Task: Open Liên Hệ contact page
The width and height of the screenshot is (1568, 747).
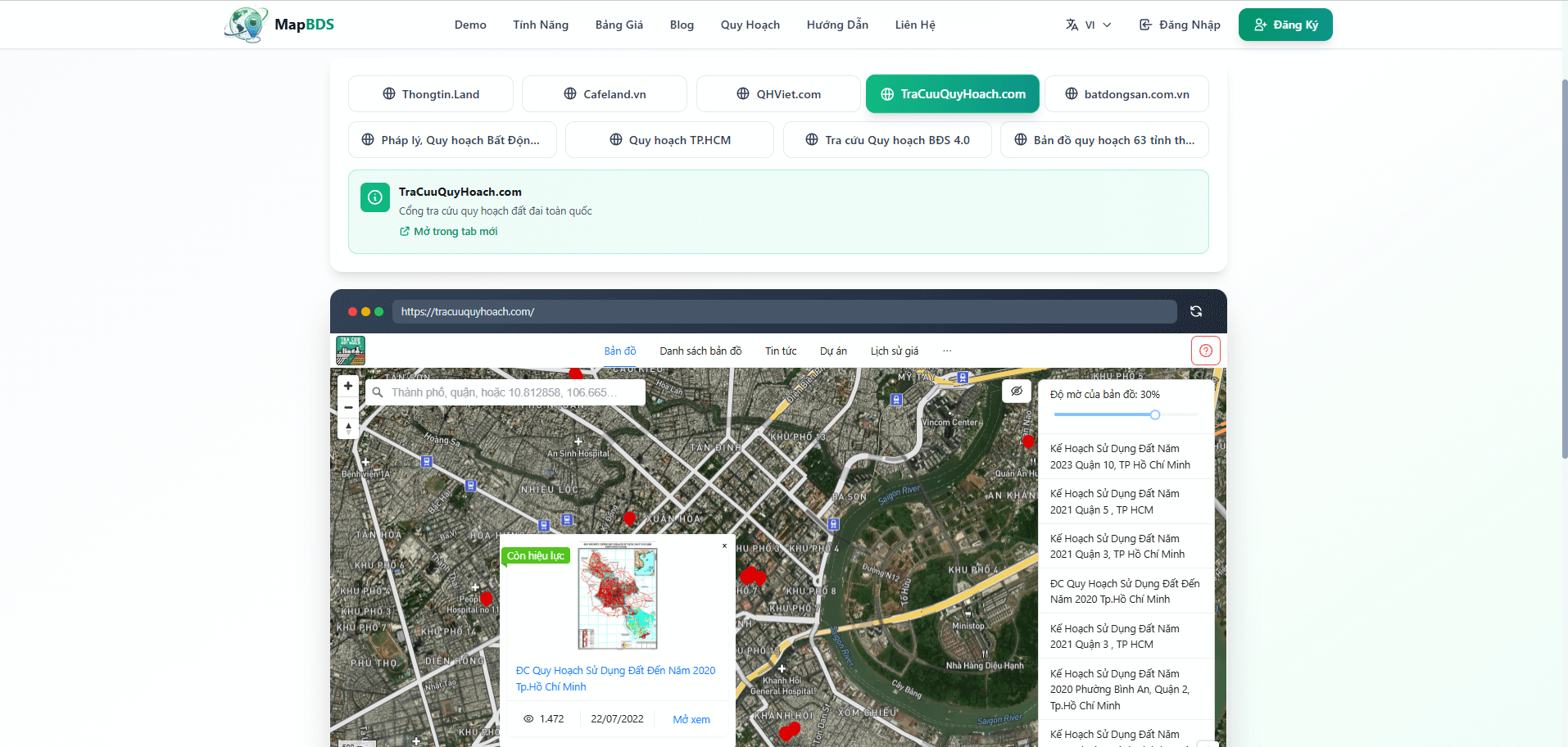Action: pos(915,25)
